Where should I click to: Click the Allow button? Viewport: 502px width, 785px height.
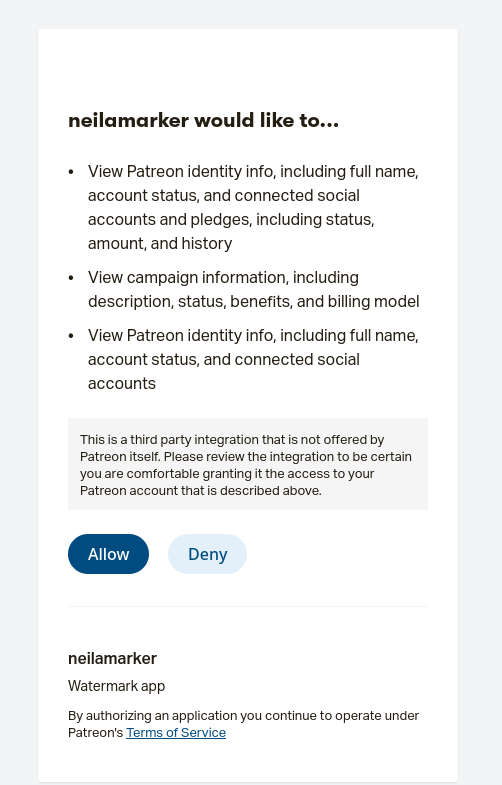coord(108,554)
